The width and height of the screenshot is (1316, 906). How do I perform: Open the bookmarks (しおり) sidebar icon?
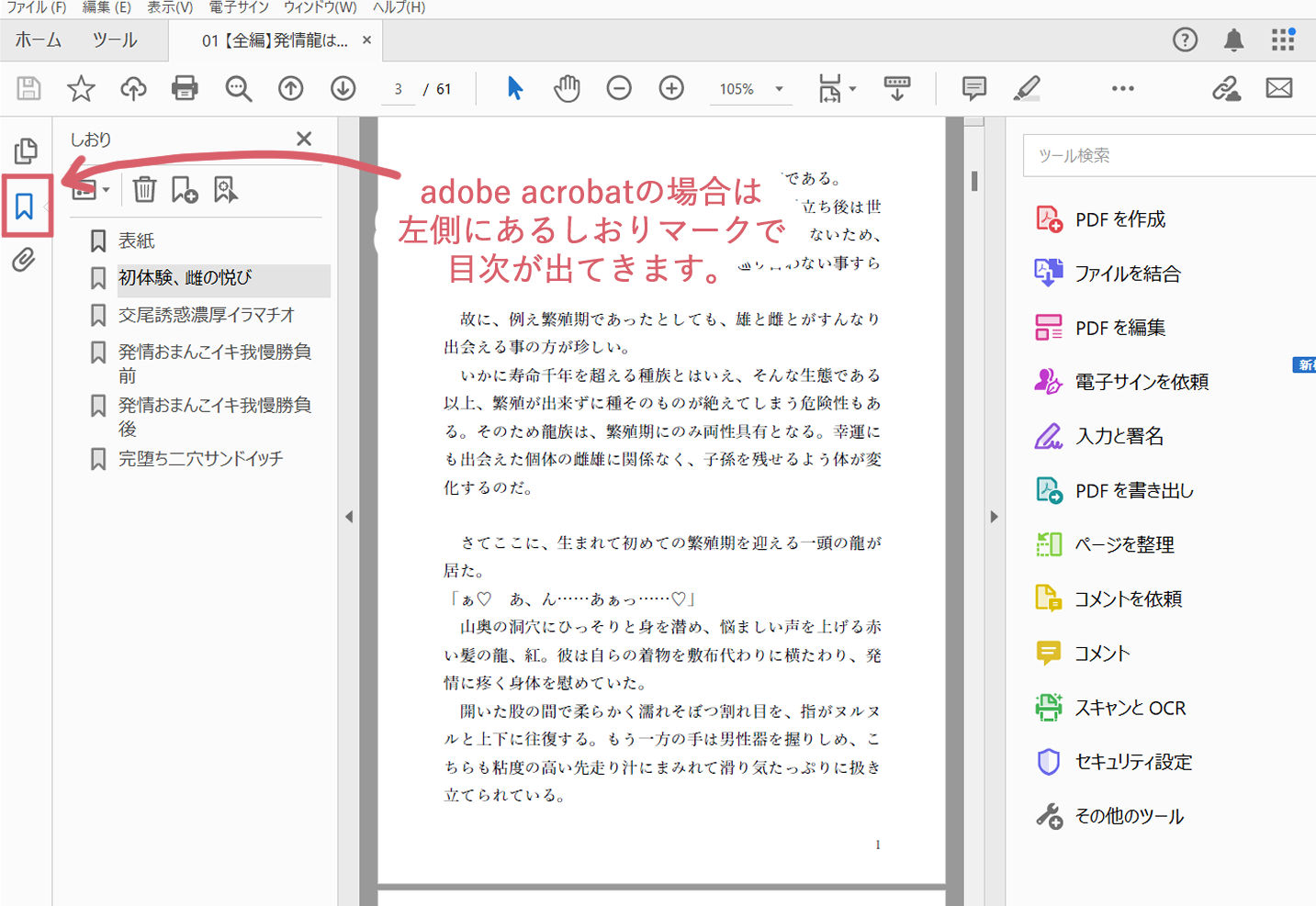point(25,206)
